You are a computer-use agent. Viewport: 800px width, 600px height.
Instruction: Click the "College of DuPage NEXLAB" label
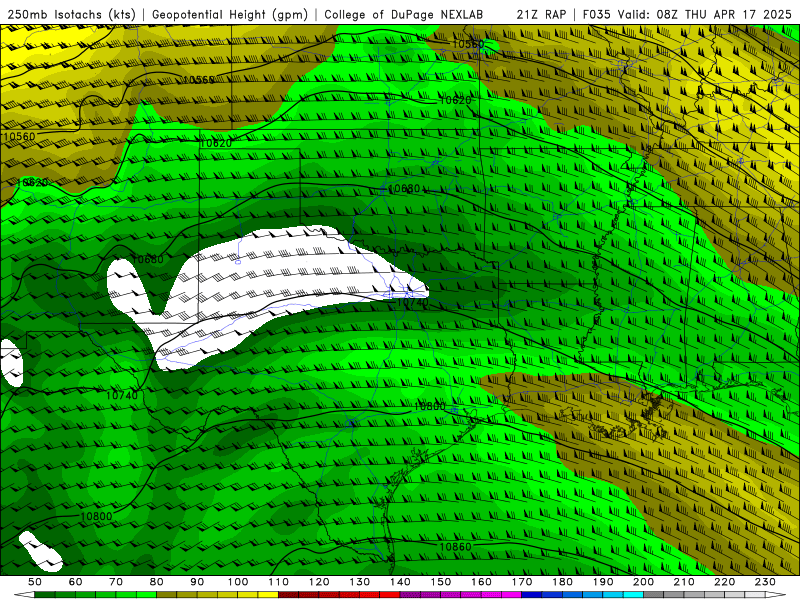click(x=404, y=15)
